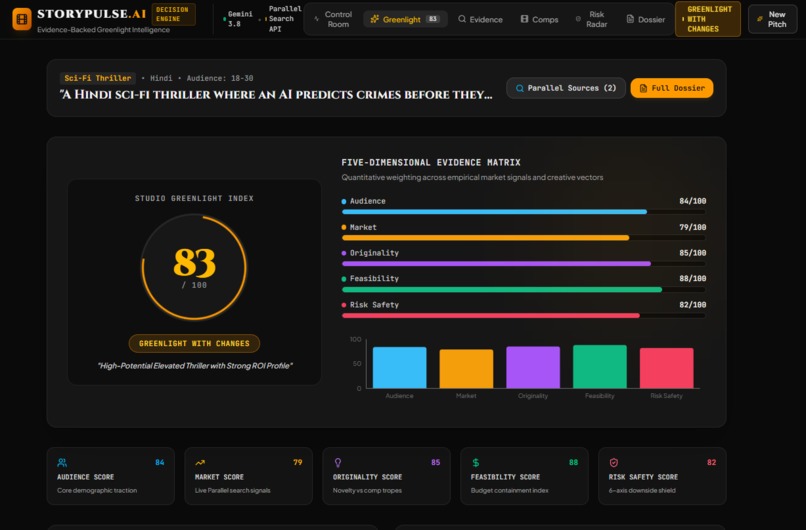Screen dimensions: 806x530
Task: Click the orange Market chart column
Action: tap(466, 369)
